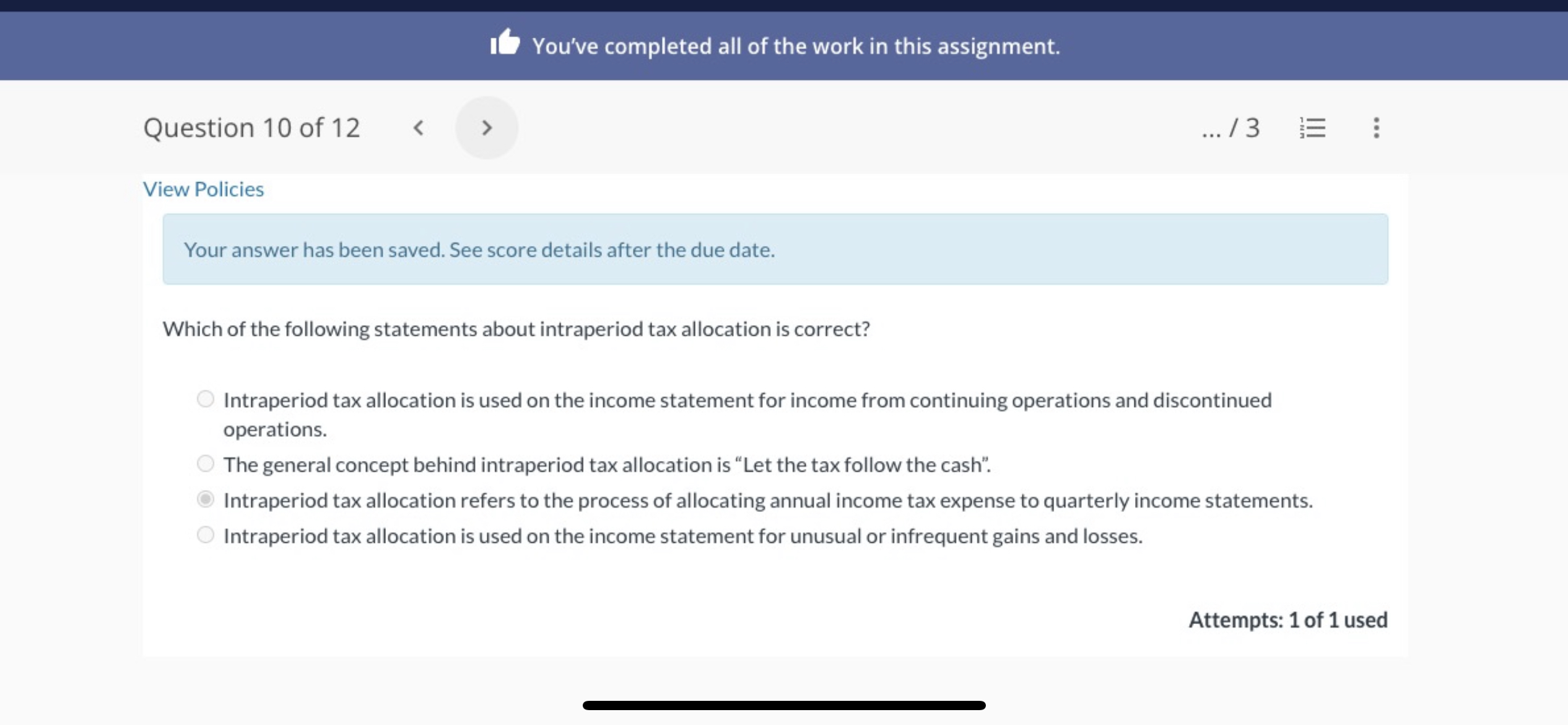
Task: Click the completed assignment banner message
Action: (x=795, y=45)
